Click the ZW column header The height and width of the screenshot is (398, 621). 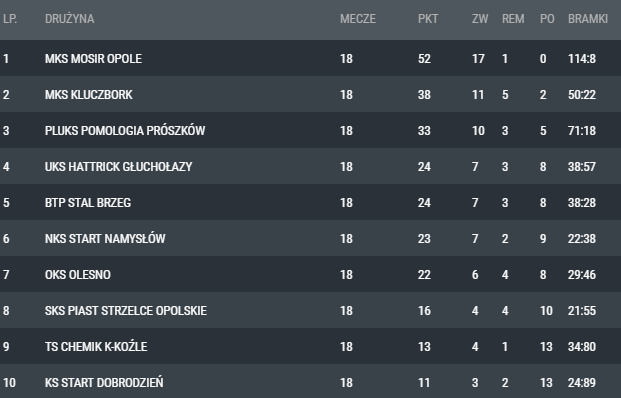pyautogui.click(x=480, y=19)
